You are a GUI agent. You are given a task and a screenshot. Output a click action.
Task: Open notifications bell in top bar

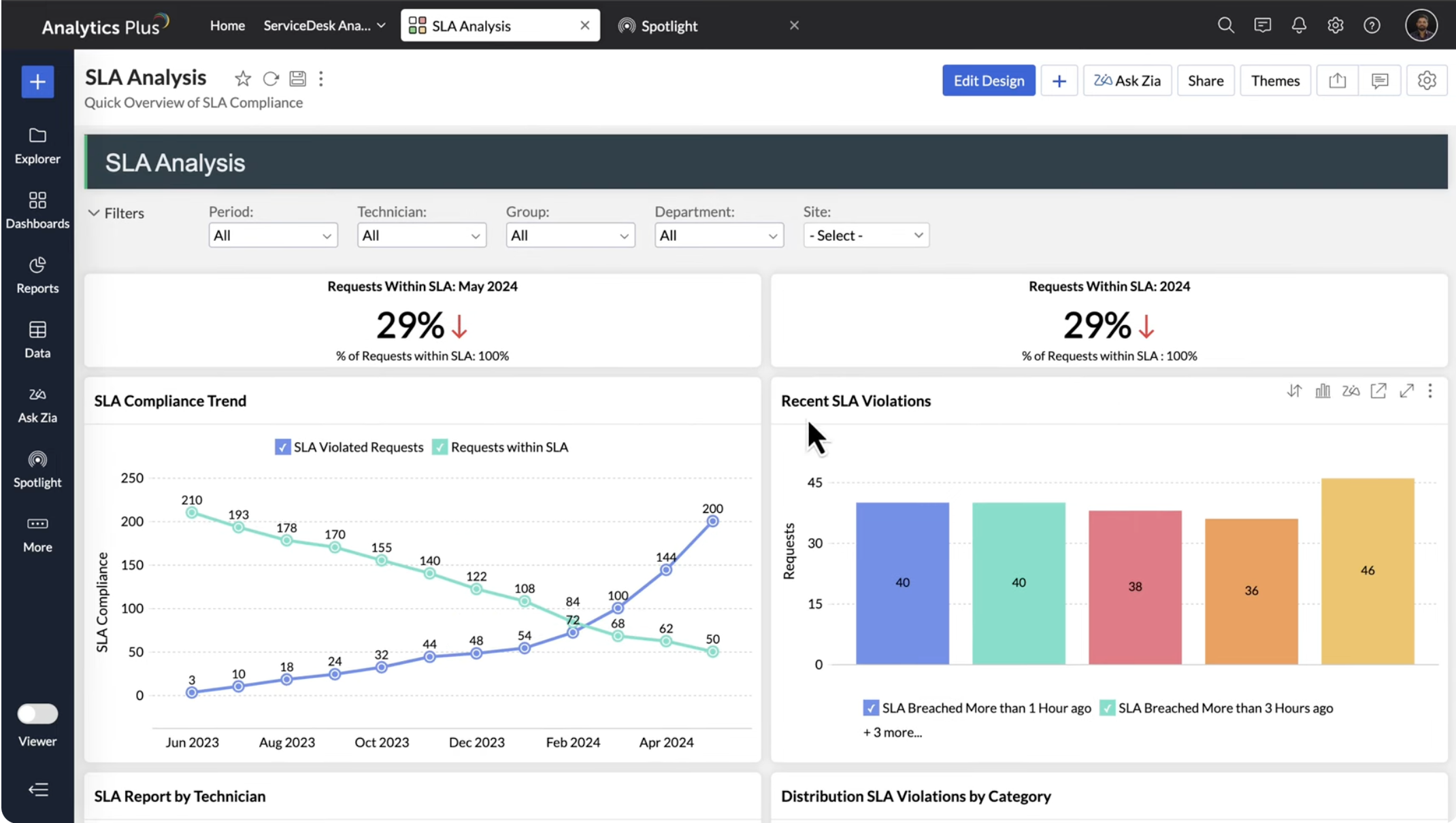(x=1299, y=26)
